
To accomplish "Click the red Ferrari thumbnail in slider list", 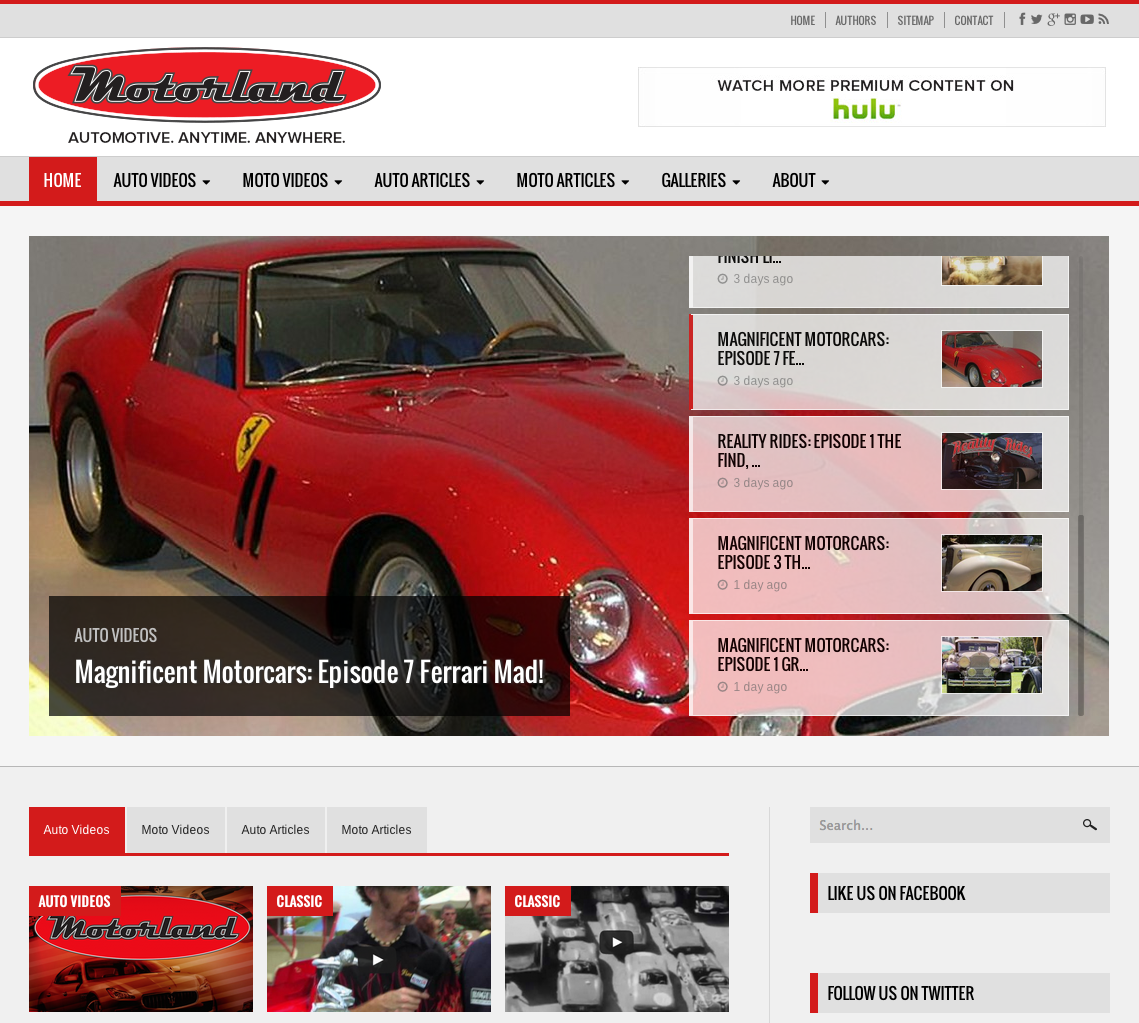I will tap(992, 359).
